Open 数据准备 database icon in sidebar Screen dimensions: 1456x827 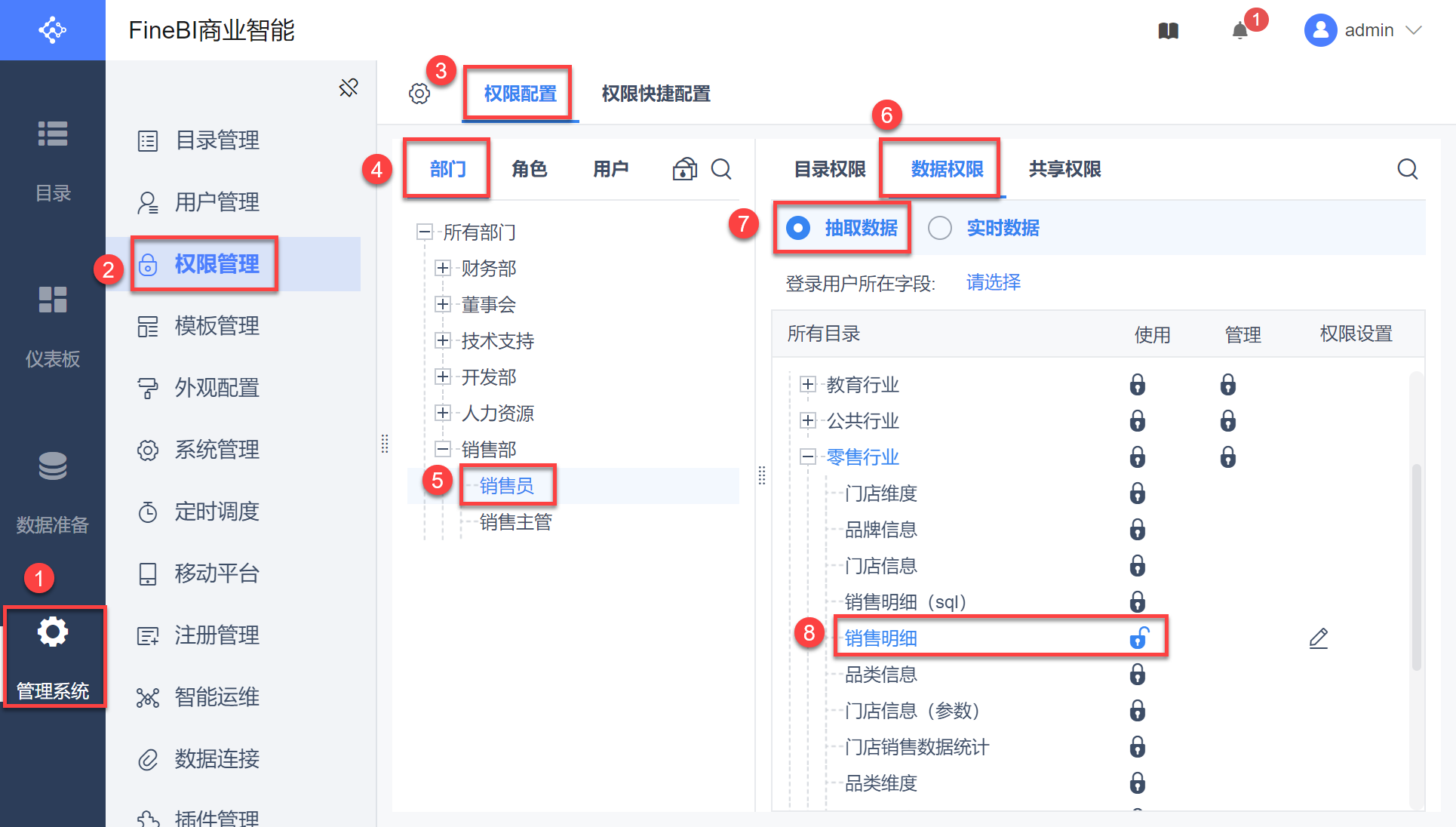pyautogui.click(x=53, y=466)
